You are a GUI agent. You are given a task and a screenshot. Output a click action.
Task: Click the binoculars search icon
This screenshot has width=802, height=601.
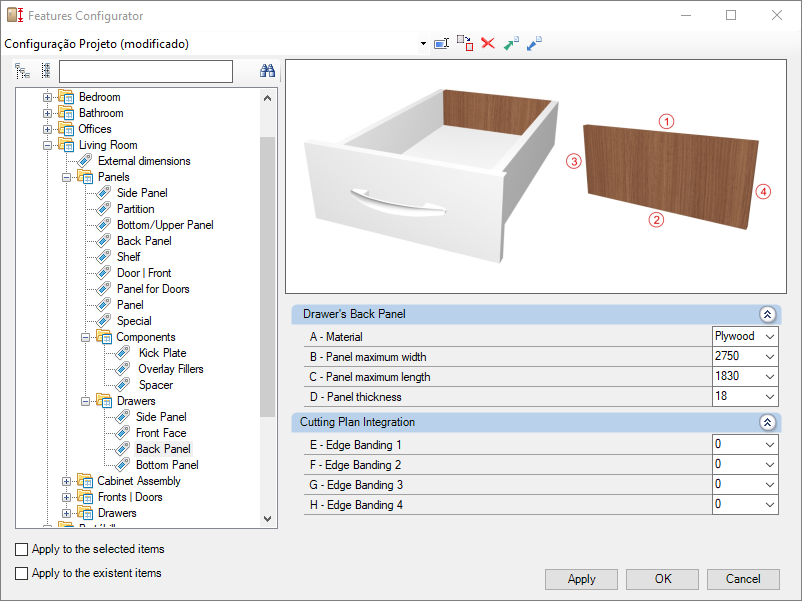pyautogui.click(x=267, y=71)
